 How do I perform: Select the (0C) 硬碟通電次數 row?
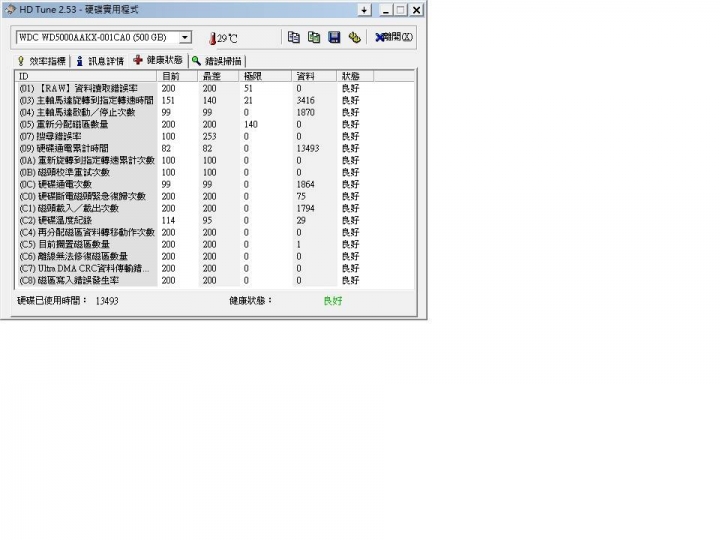[215, 184]
